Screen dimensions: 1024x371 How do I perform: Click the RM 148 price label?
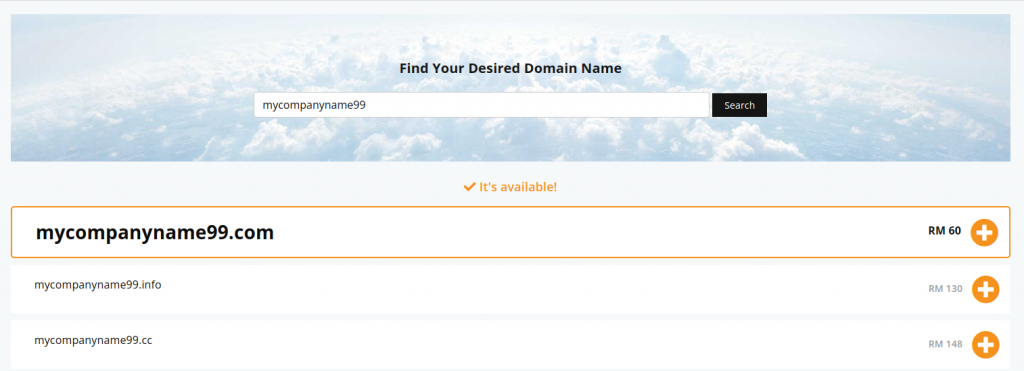945,344
